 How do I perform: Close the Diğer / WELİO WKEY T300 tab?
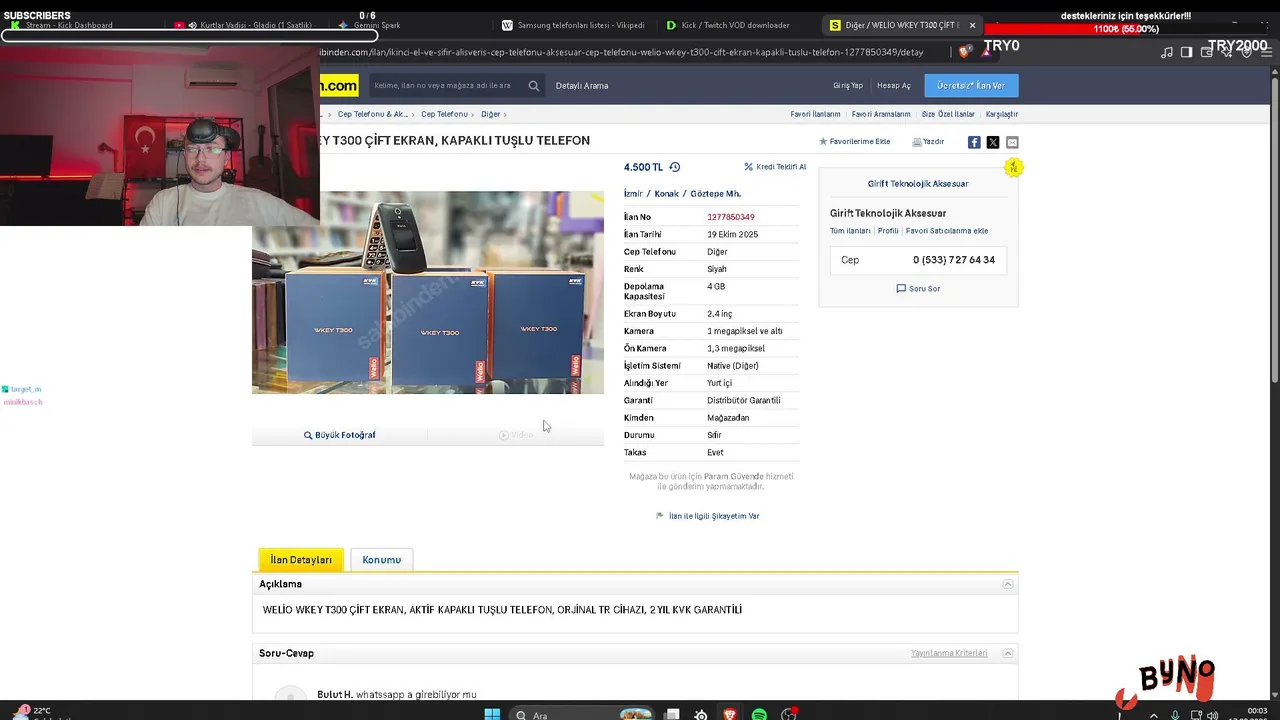(x=972, y=25)
